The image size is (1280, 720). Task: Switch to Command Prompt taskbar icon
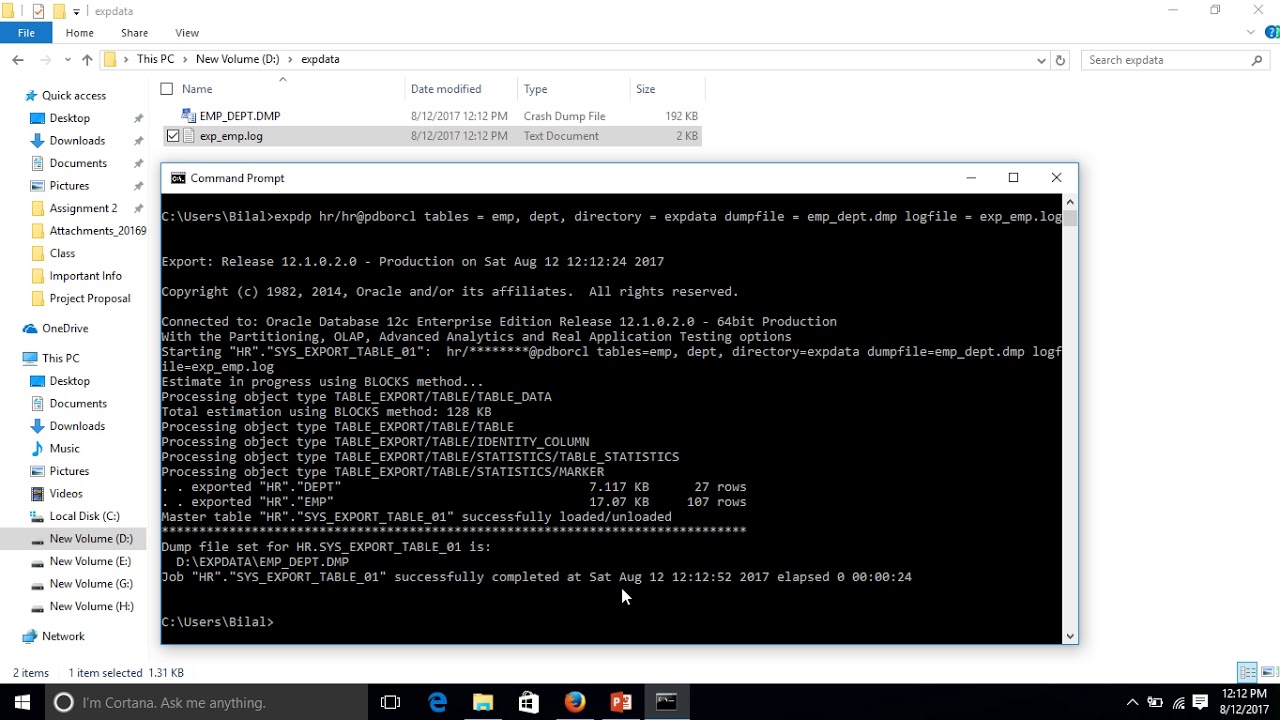click(x=667, y=702)
